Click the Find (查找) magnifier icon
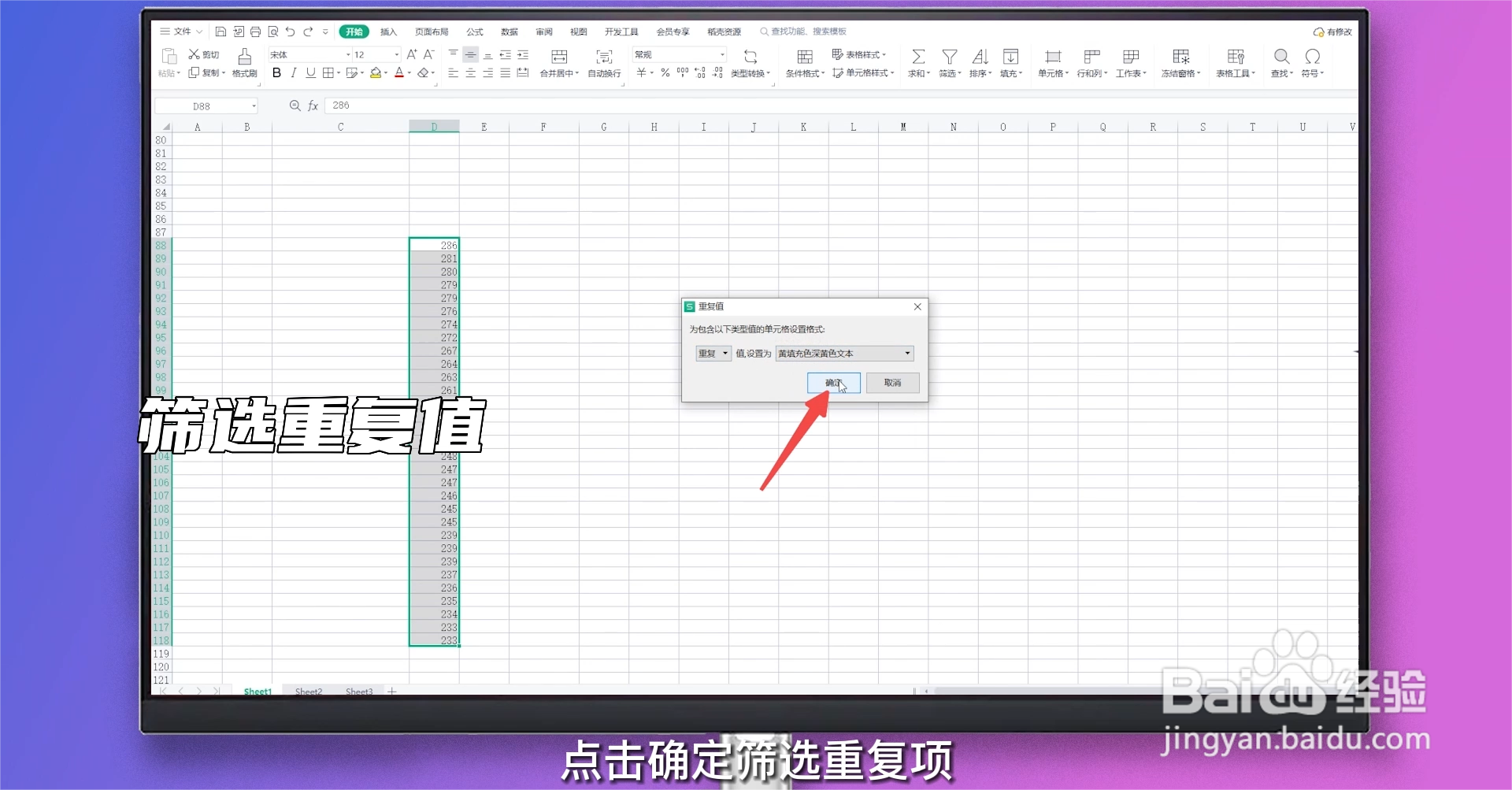The width and height of the screenshot is (1512, 790). pyautogui.click(x=1281, y=57)
